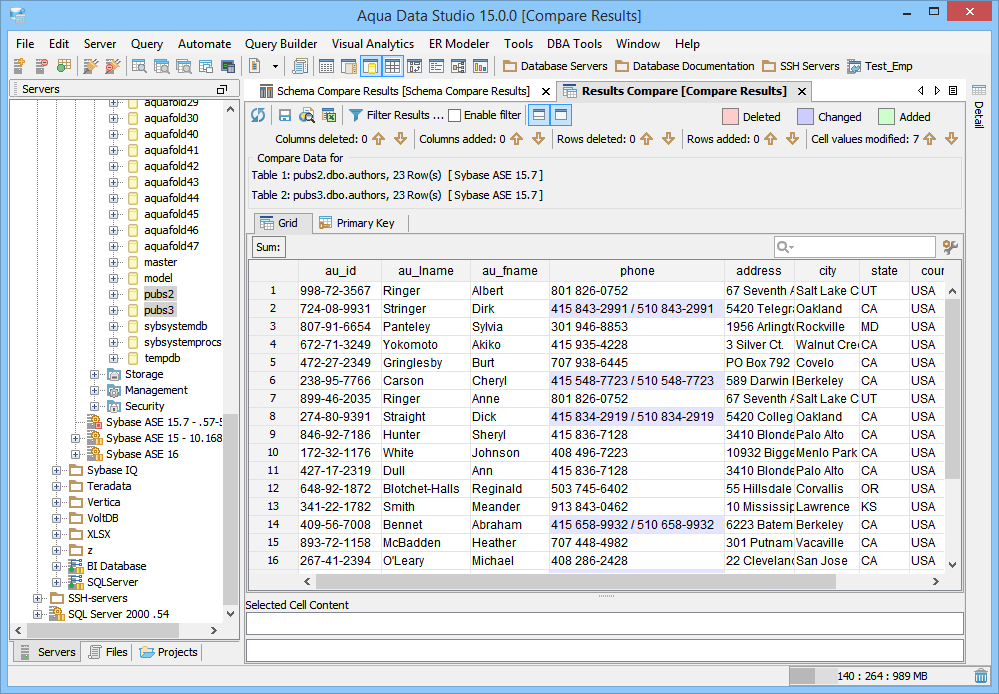This screenshot has width=999, height=694.
Task: Click the export to Excel icon
Action: click(x=329, y=115)
